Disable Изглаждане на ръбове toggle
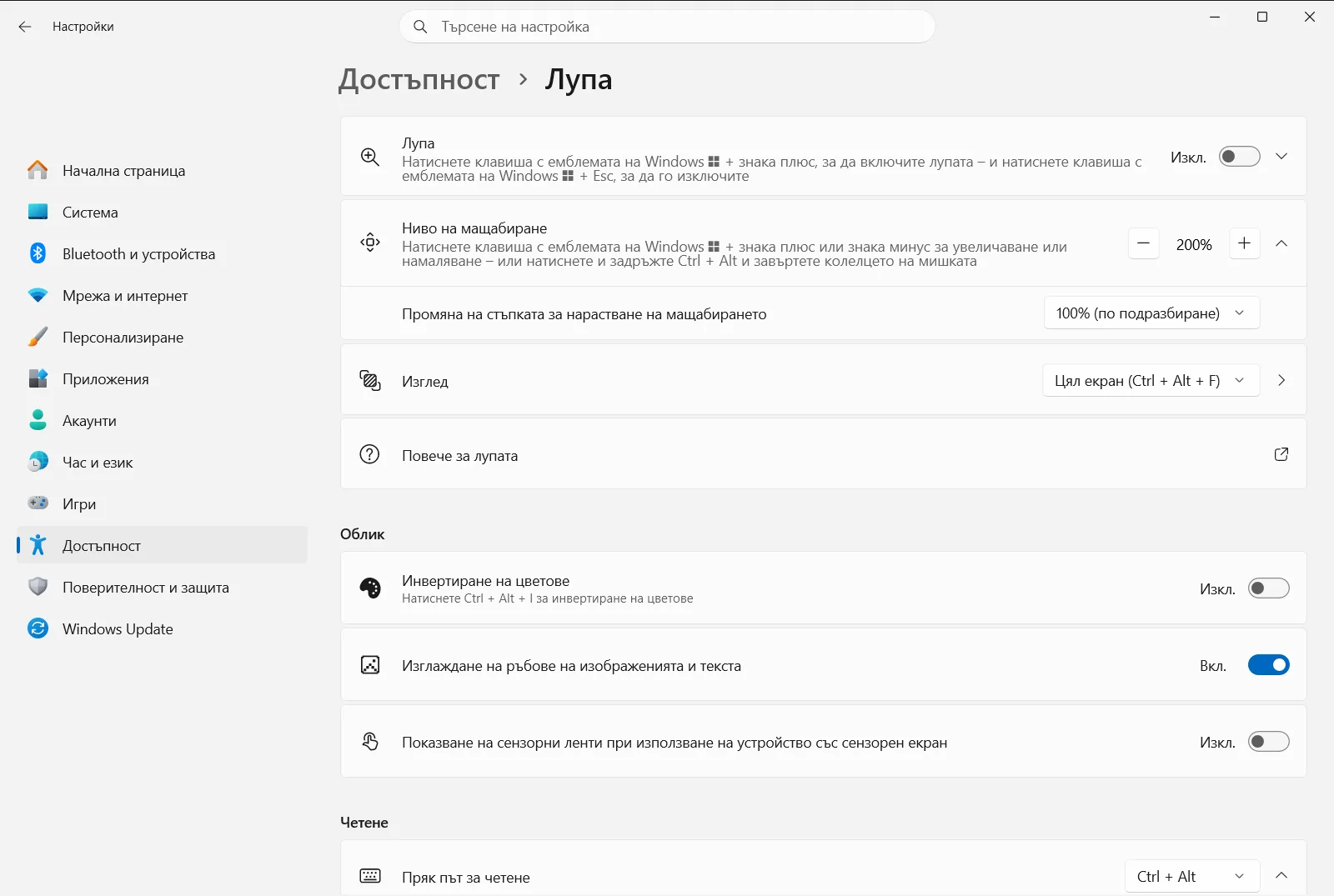The width and height of the screenshot is (1334, 896). pyautogui.click(x=1269, y=665)
